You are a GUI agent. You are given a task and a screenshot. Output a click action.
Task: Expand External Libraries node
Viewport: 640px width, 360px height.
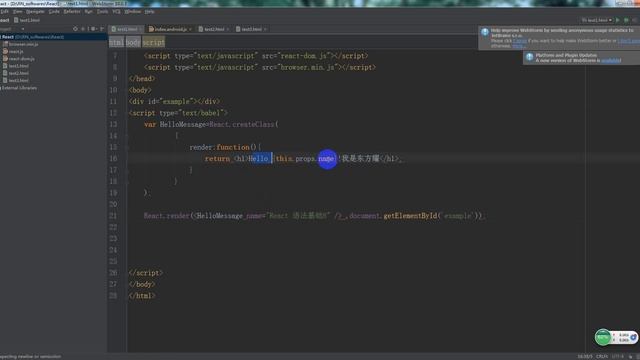pyautogui.click(x=19, y=88)
